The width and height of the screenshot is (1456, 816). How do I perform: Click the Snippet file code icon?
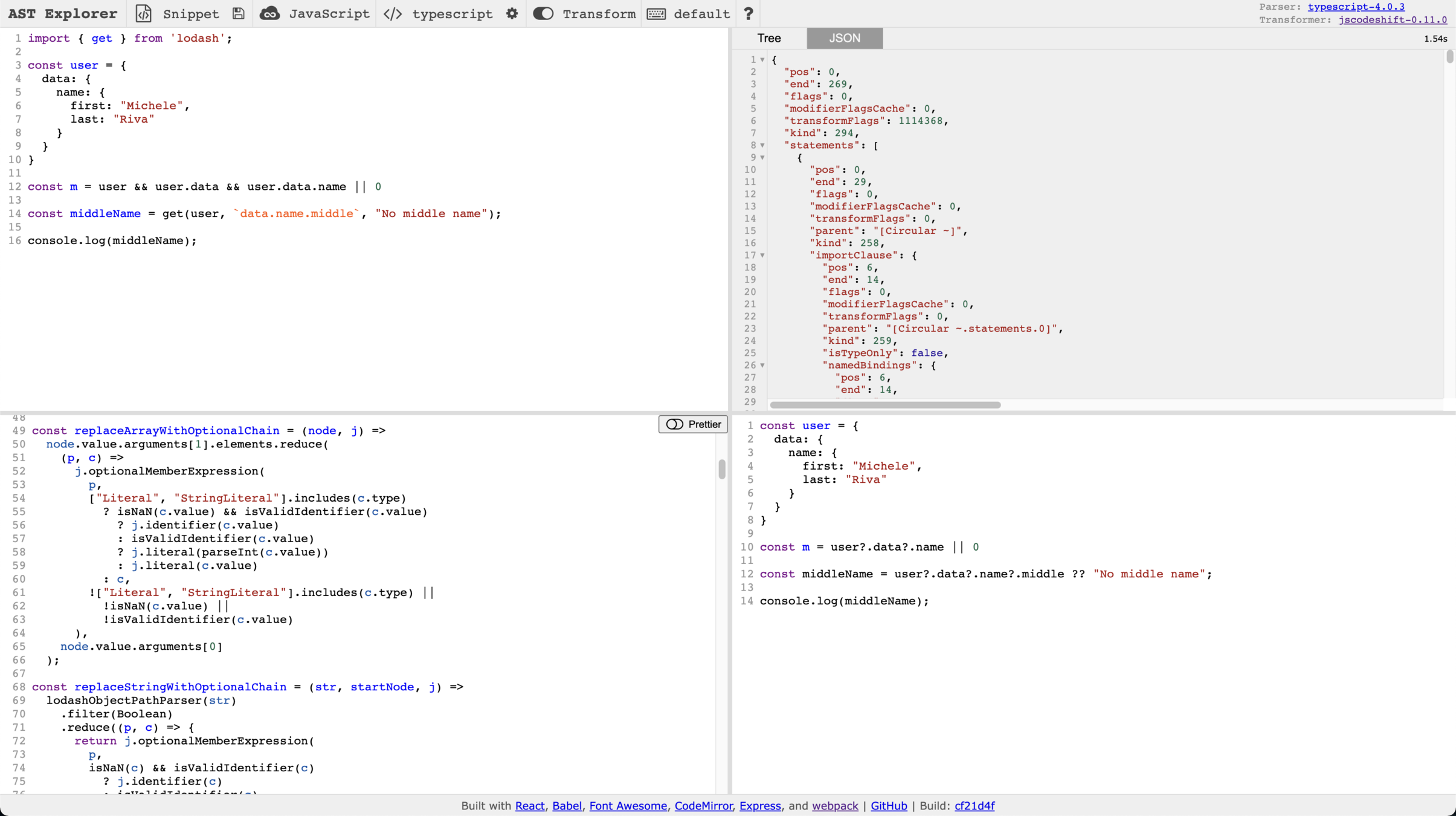(x=143, y=13)
